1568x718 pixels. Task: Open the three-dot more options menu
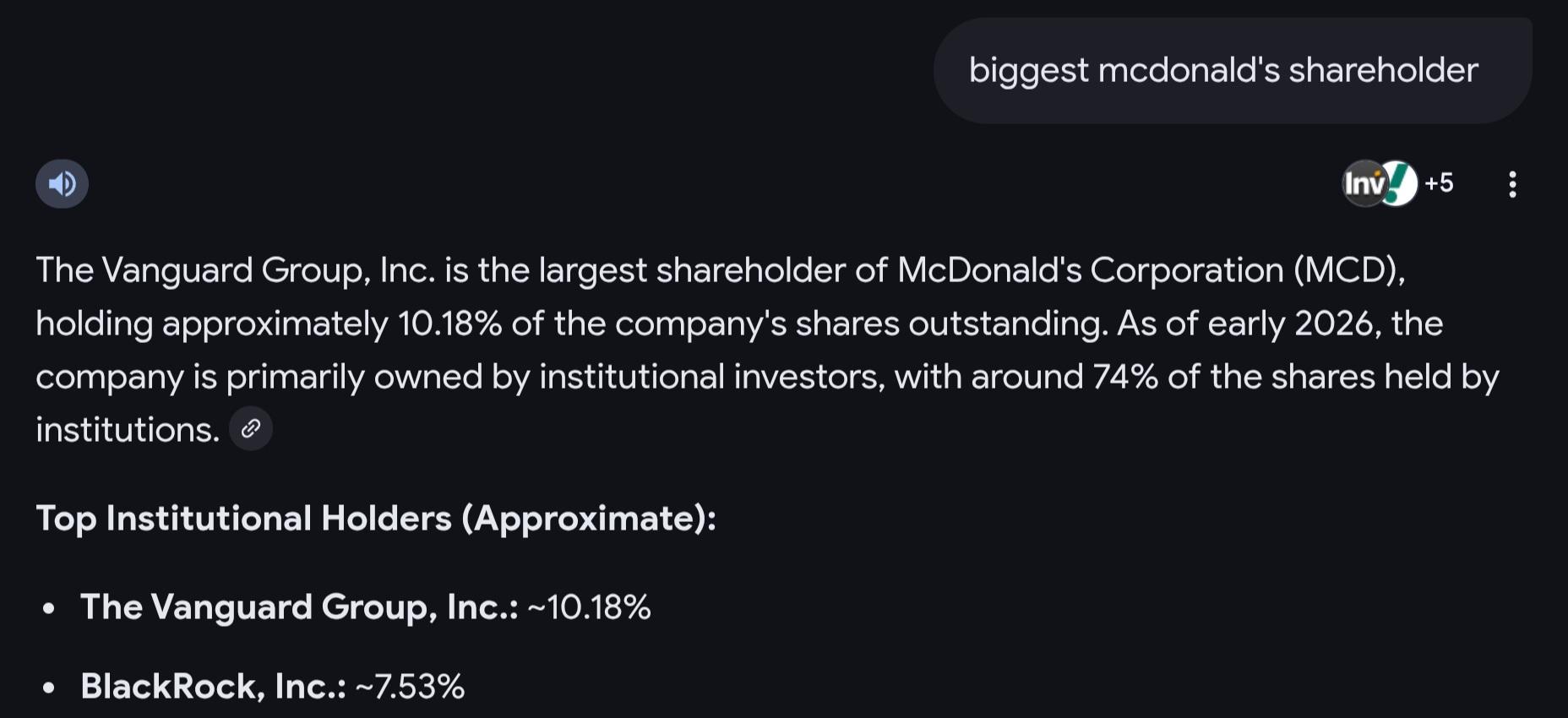pyautogui.click(x=1512, y=184)
